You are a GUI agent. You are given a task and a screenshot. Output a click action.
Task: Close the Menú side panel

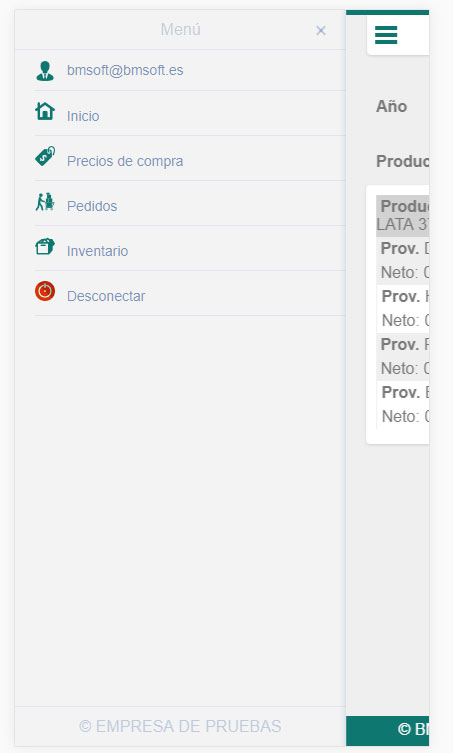(x=321, y=31)
